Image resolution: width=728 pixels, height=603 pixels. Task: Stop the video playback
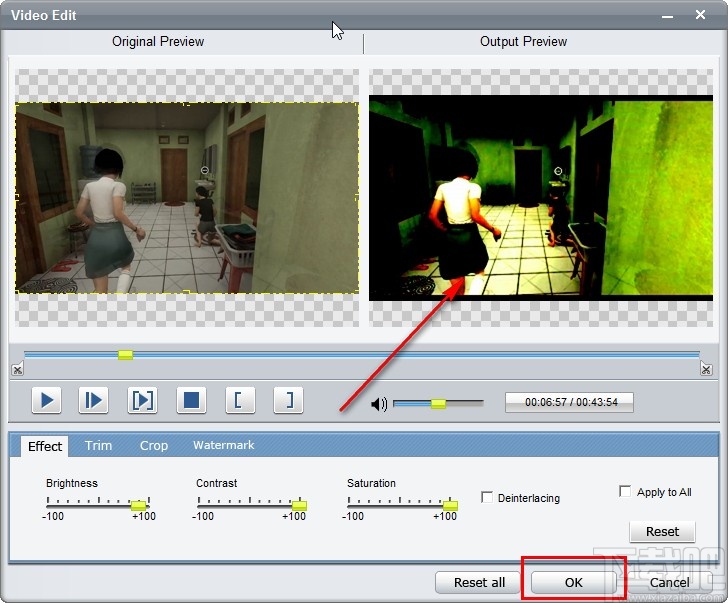coord(191,400)
